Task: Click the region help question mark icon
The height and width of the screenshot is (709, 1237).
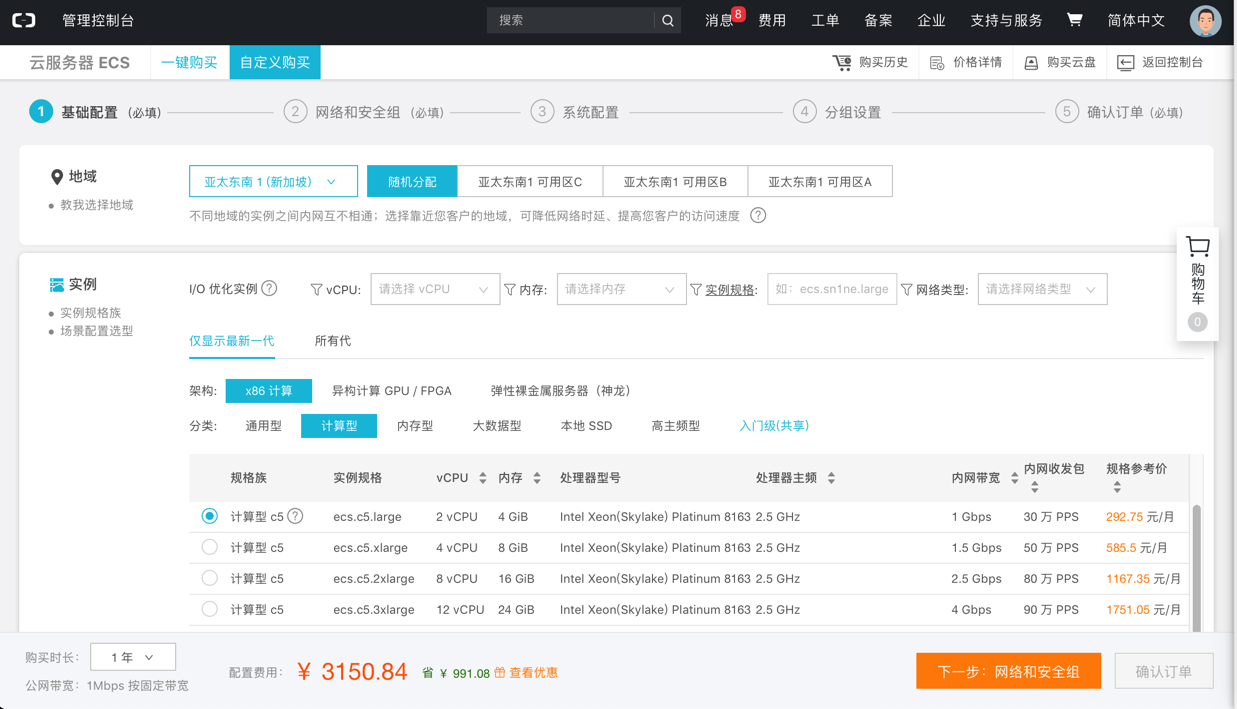Action: coord(758,215)
